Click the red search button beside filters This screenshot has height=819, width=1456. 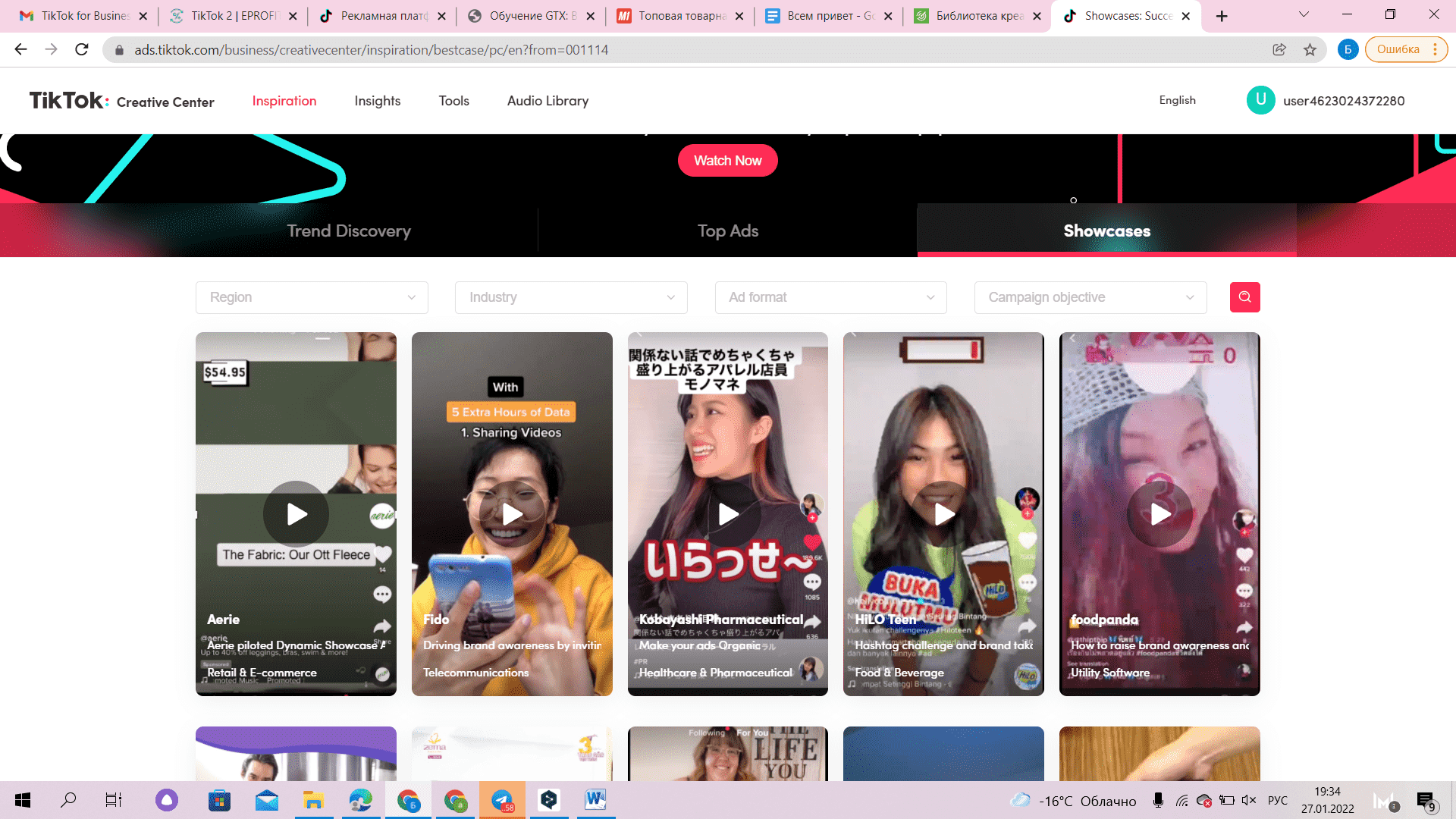click(1244, 297)
